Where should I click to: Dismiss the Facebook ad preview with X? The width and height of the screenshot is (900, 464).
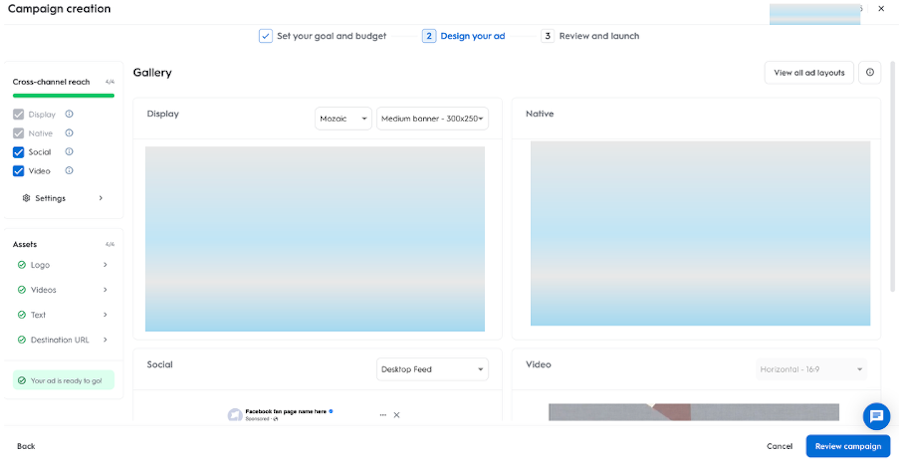(x=396, y=415)
